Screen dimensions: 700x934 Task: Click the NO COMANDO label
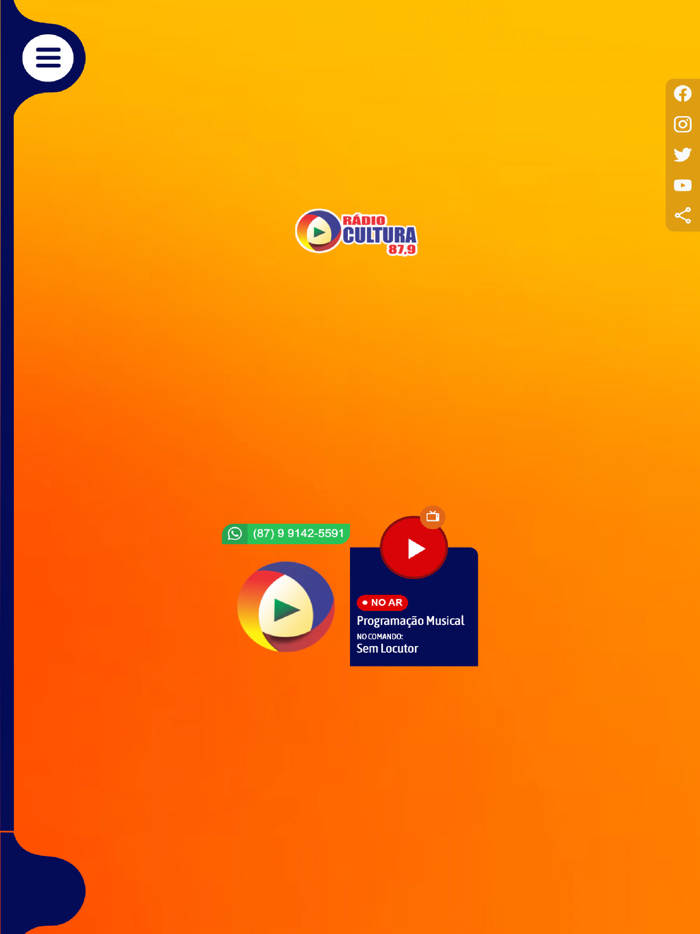(x=380, y=637)
